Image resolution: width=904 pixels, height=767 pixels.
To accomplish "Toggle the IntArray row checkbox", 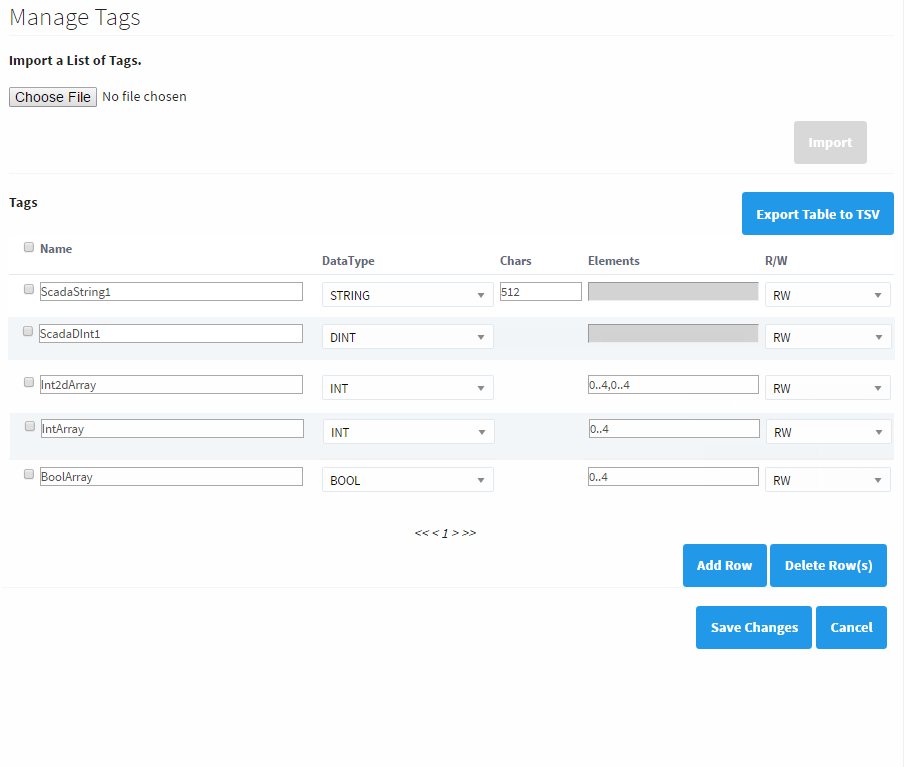I will pos(30,426).
